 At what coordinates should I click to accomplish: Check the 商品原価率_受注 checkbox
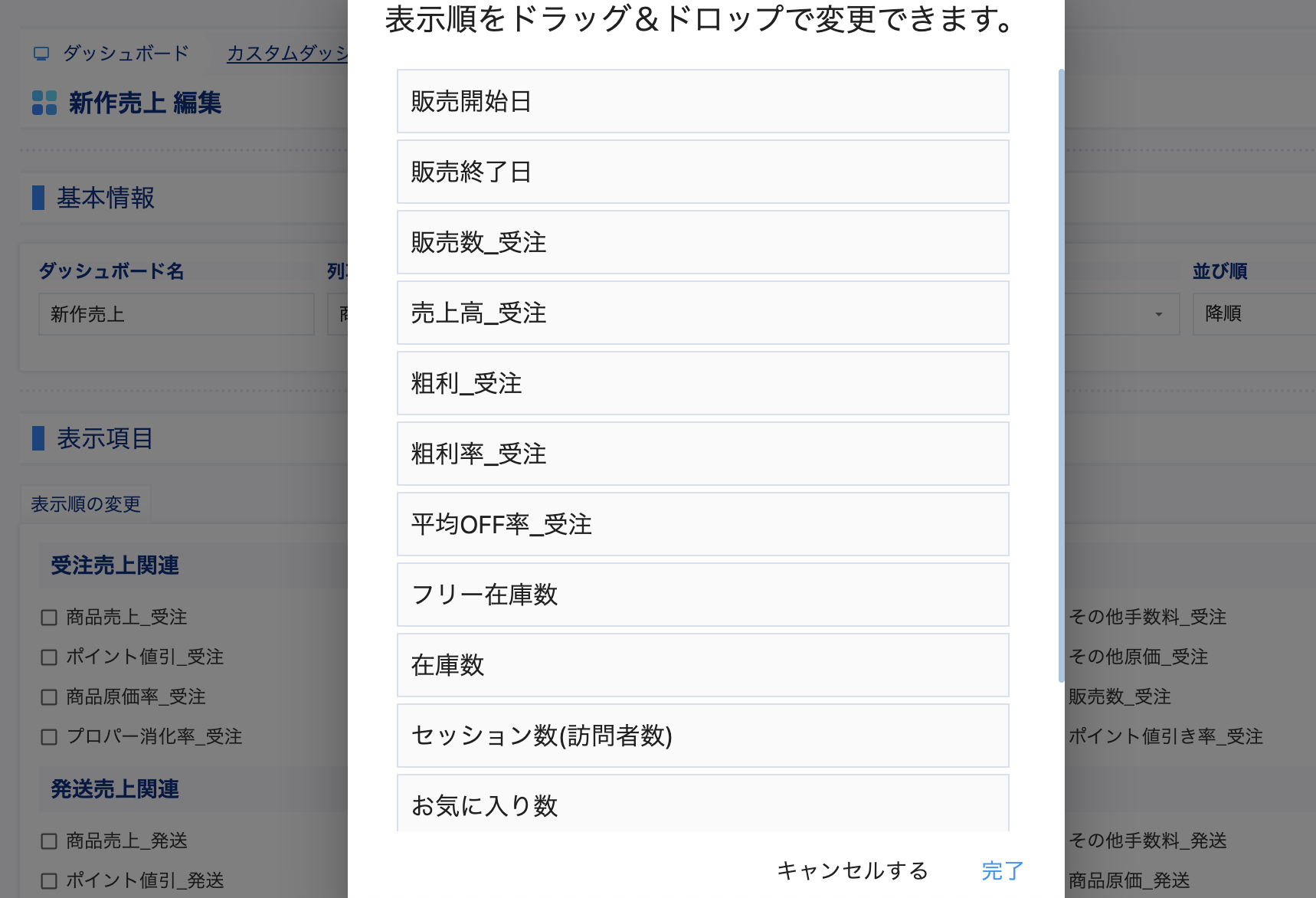(49, 697)
